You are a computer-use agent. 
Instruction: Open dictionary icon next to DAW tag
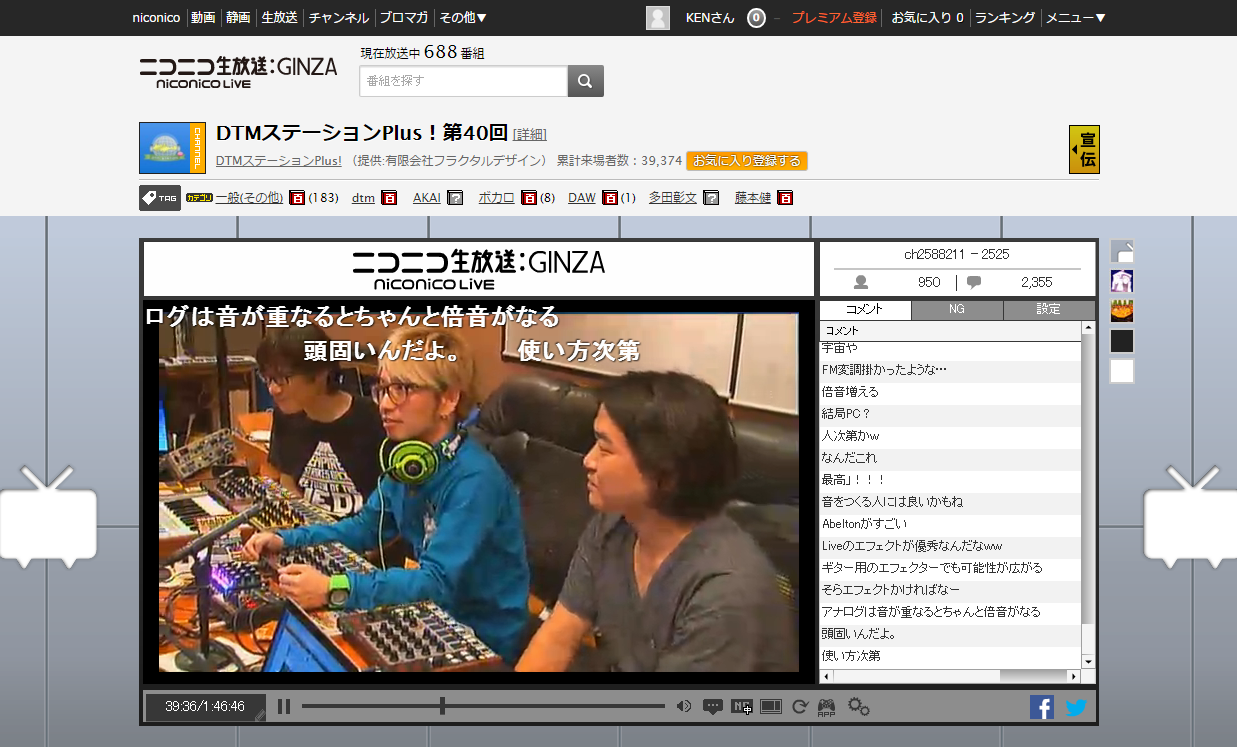click(609, 198)
